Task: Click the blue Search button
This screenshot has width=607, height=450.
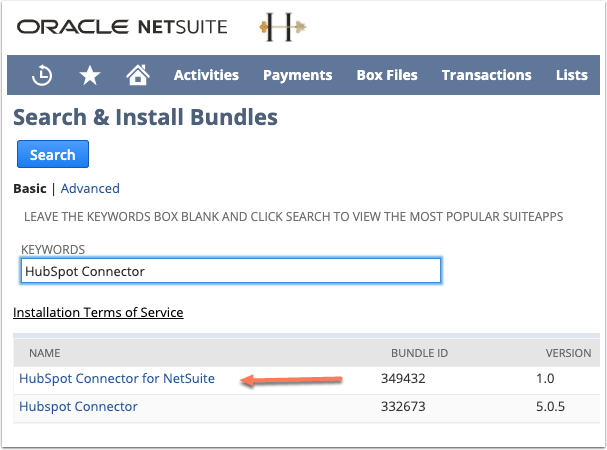Action: coord(53,154)
